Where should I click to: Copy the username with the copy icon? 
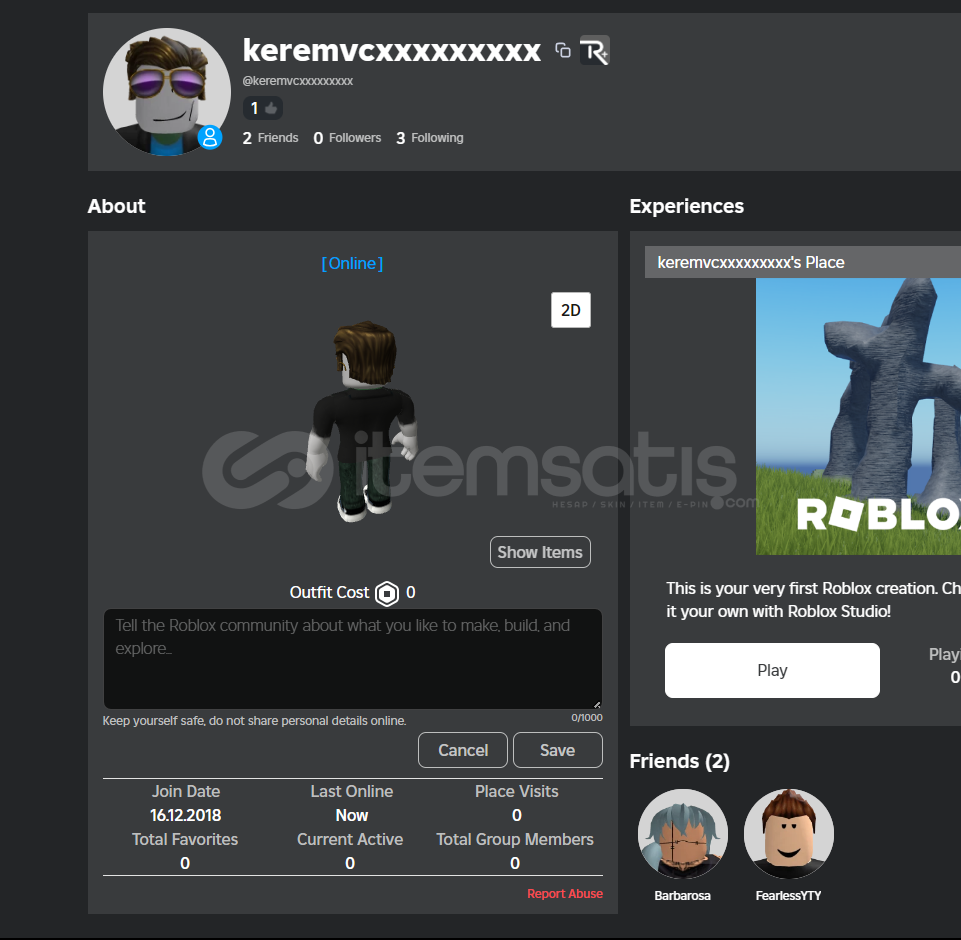pos(563,50)
